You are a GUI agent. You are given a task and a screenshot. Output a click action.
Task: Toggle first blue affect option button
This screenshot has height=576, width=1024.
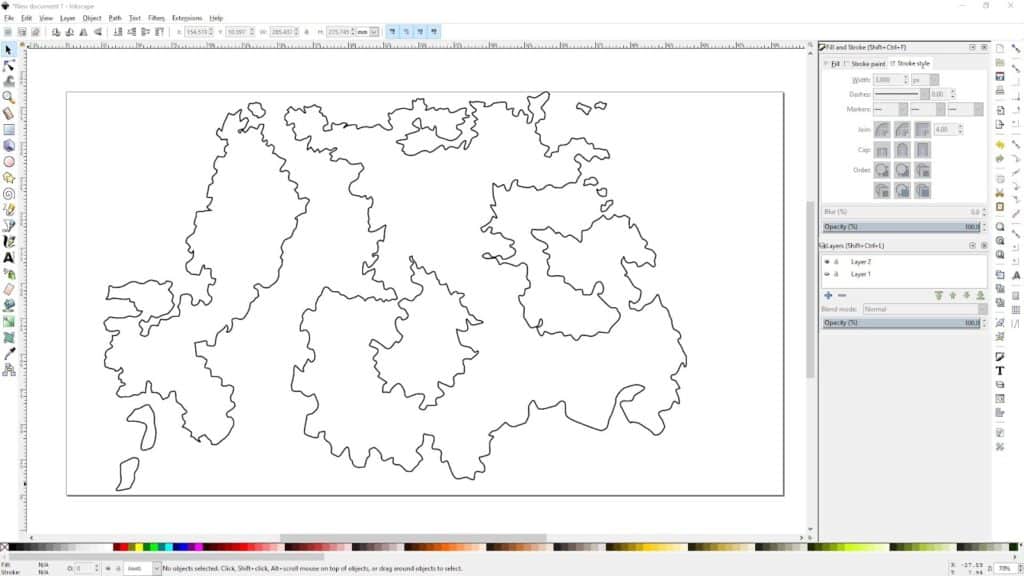[x=392, y=31]
